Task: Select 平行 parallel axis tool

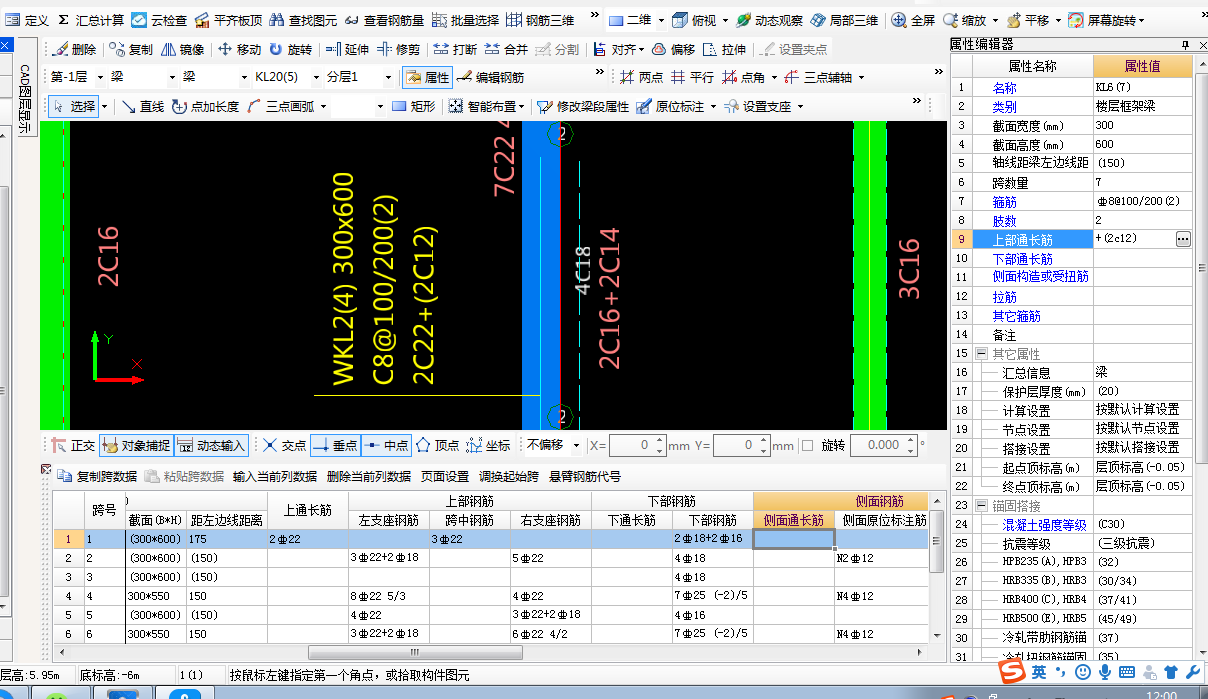Action: [692, 77]
